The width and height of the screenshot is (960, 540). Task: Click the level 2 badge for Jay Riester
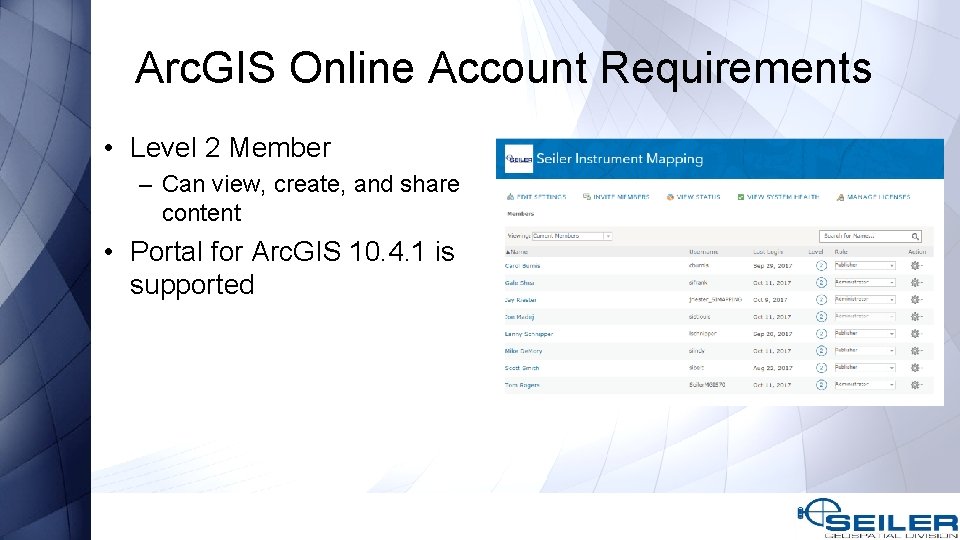[822, 300]
